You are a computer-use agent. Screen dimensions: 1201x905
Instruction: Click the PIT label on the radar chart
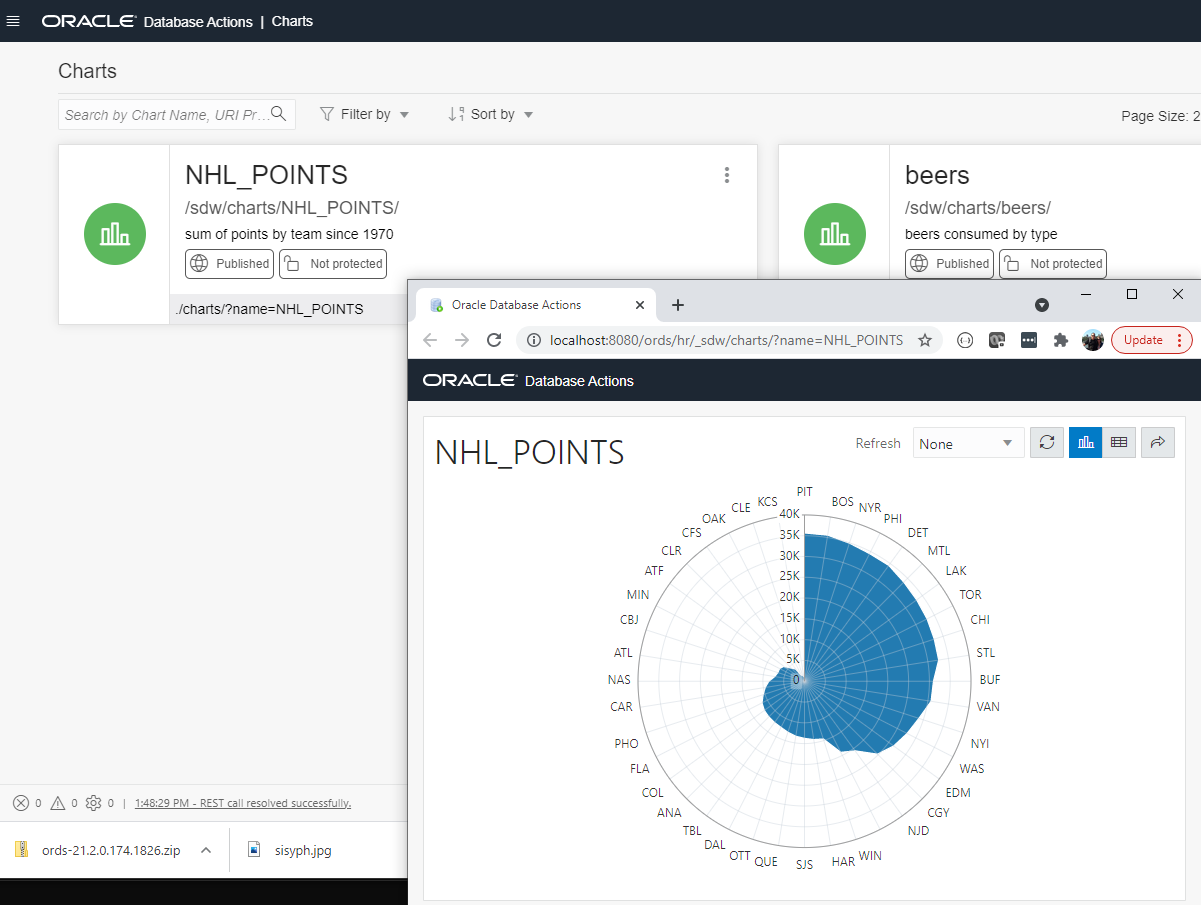pos(805,491)
